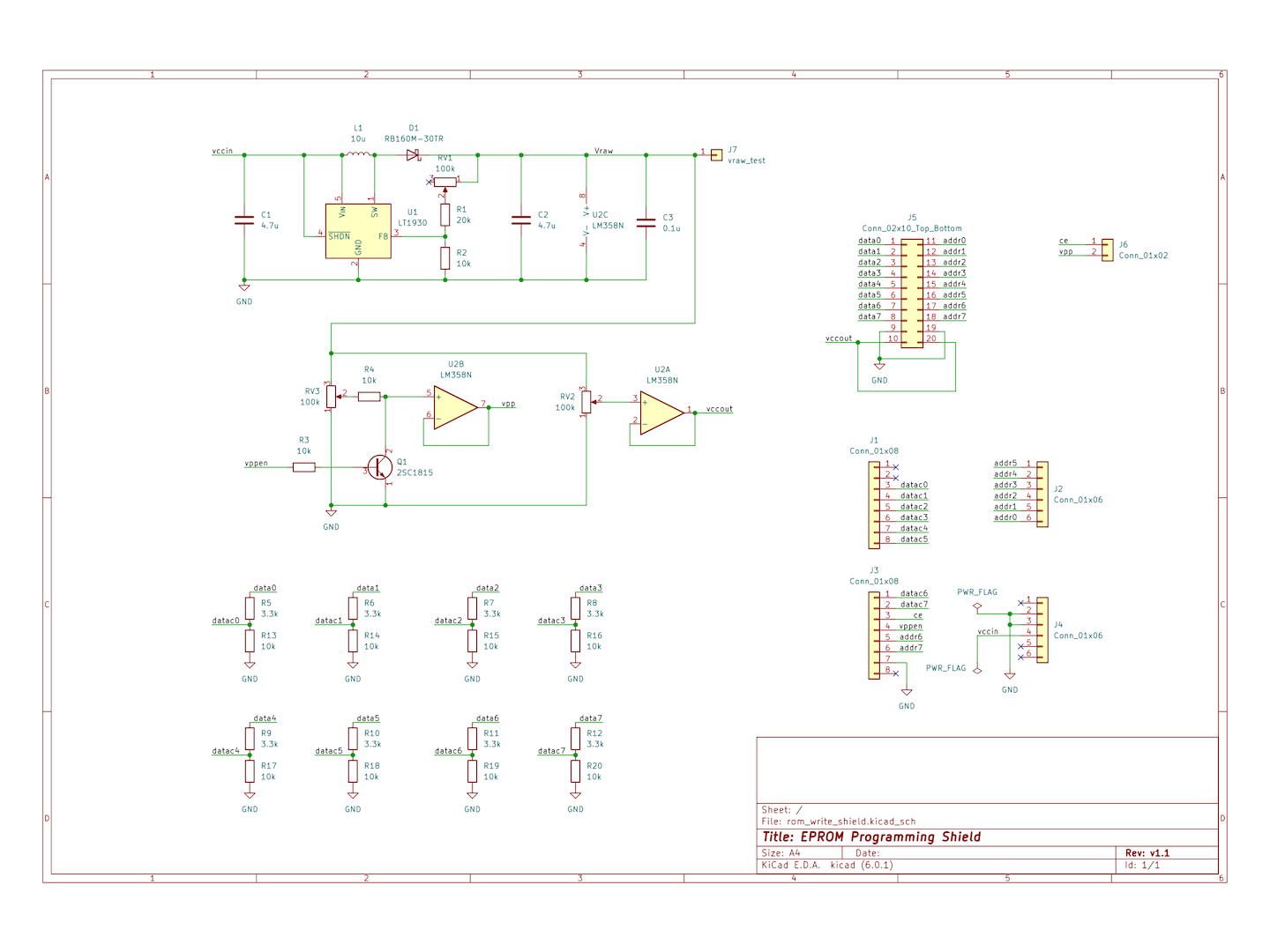The width and height of the screenshot is (1270, 952).
Task: Click the J7 vraw_test test point
Action: click(716, 155)
